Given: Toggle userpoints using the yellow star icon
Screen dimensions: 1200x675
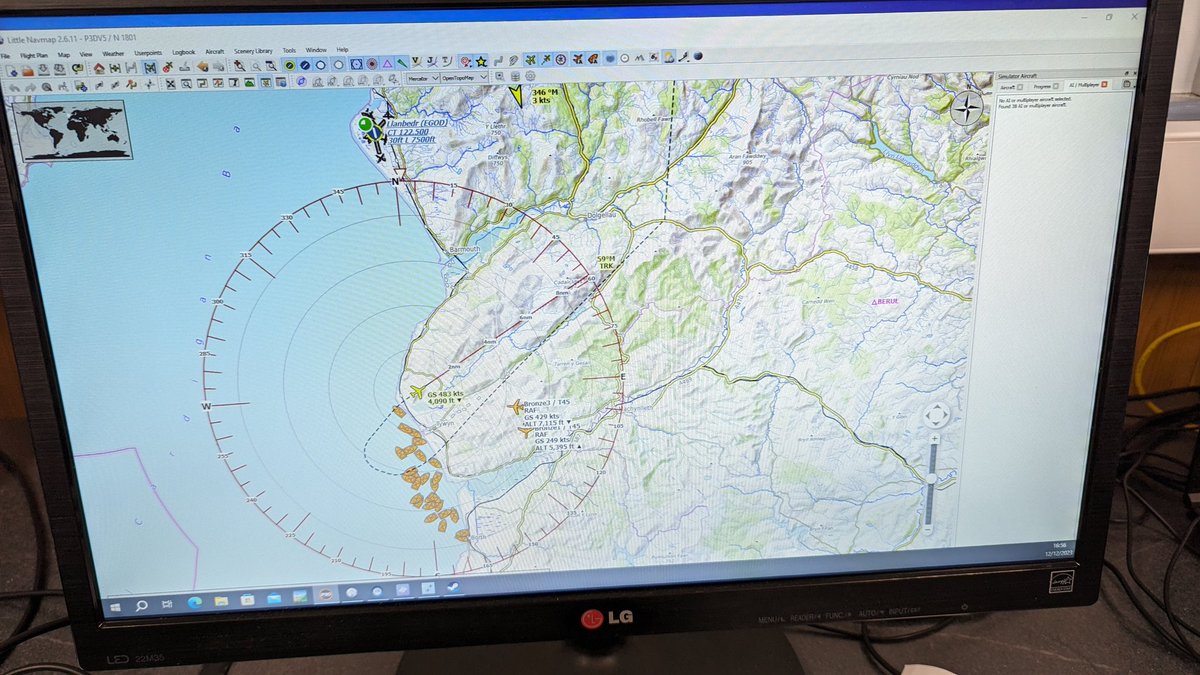Looking at the screenshot, I should [481, 62].
